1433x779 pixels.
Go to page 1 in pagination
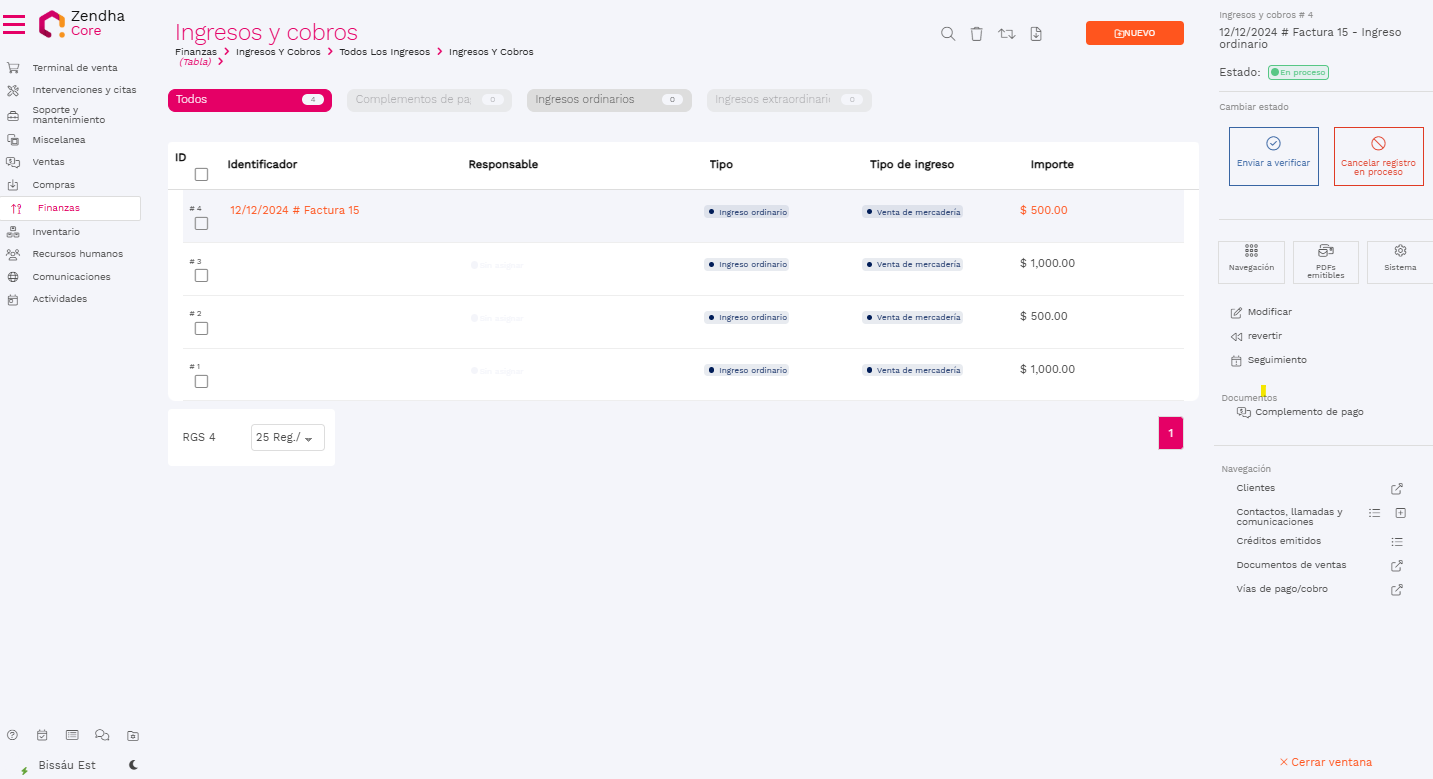click(1170, 433)
